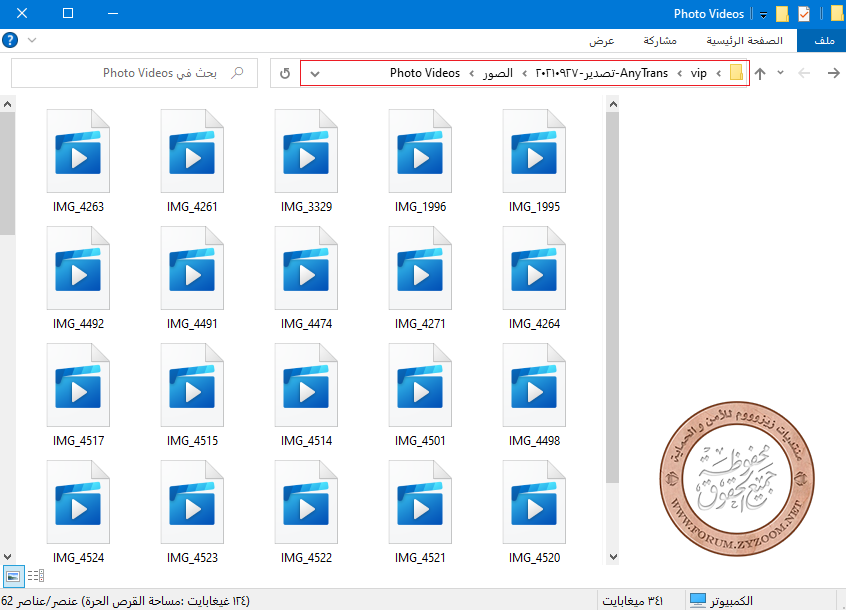Image resolution: width=846 pixels, height=610 pixels.
Task: Open the ملف (File) tab
Action: point(822,40)
